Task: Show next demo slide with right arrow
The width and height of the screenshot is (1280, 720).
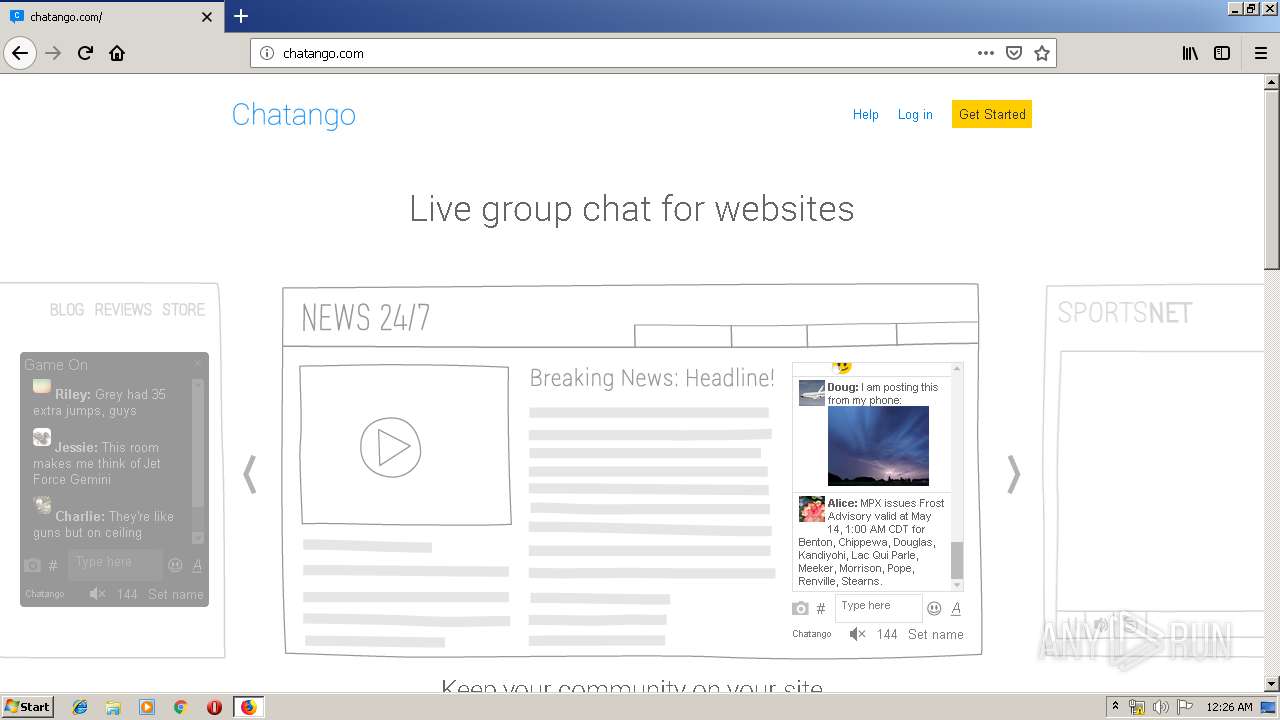Action: [1014, 474]
